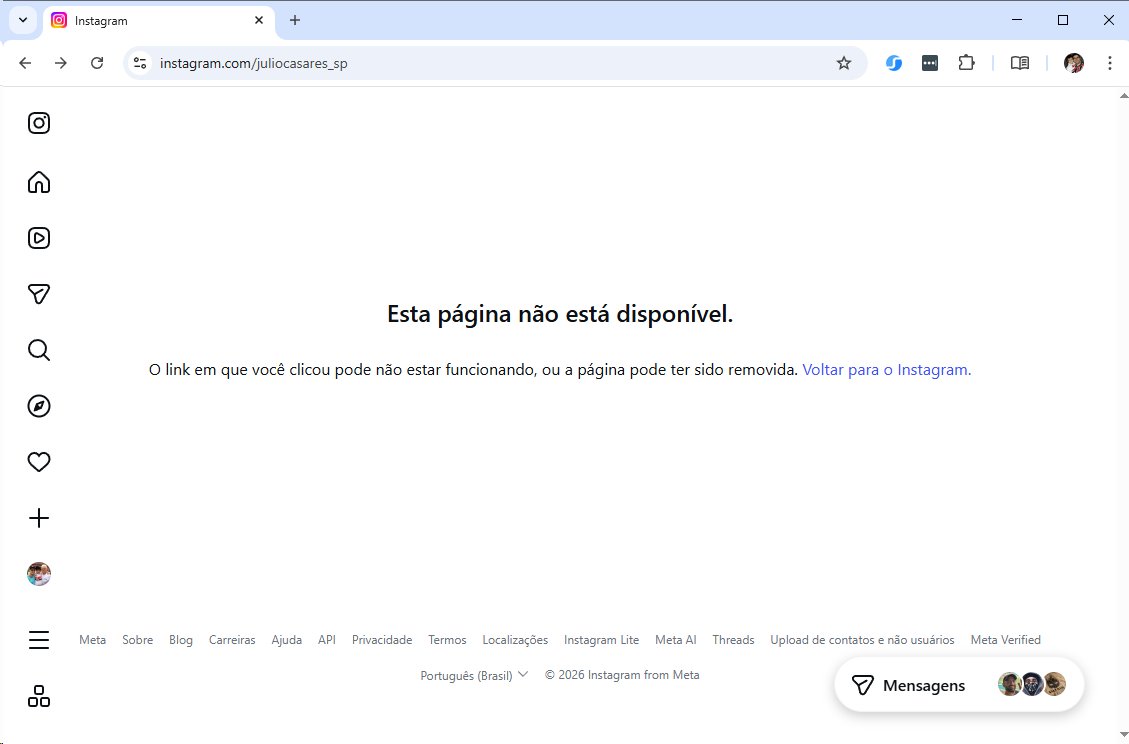Open Explore using the compass icon
This screenshot has width=1129, height=744.
pos(38,406)
